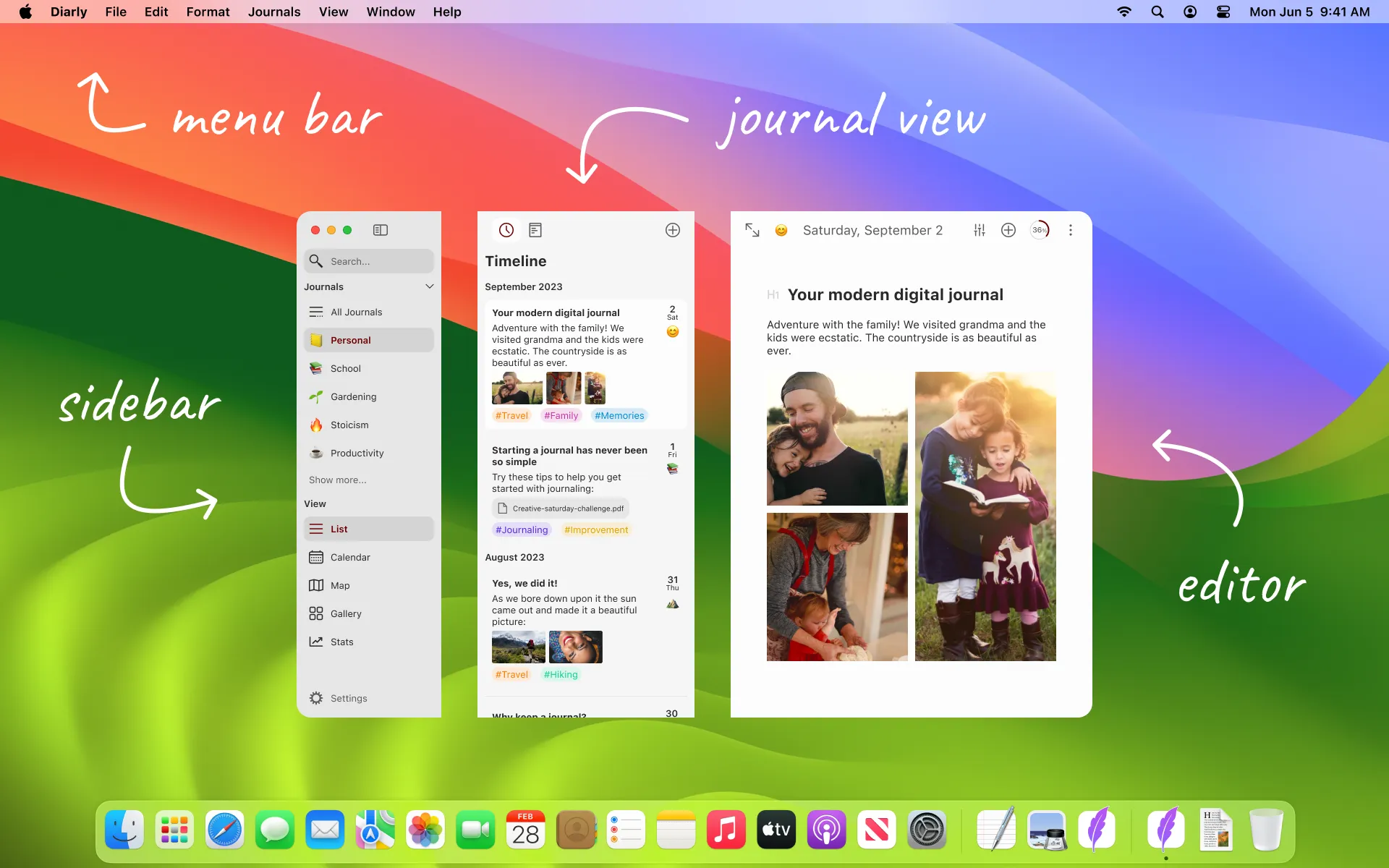Open System Settings in the dock

click(x=927, y=830)
